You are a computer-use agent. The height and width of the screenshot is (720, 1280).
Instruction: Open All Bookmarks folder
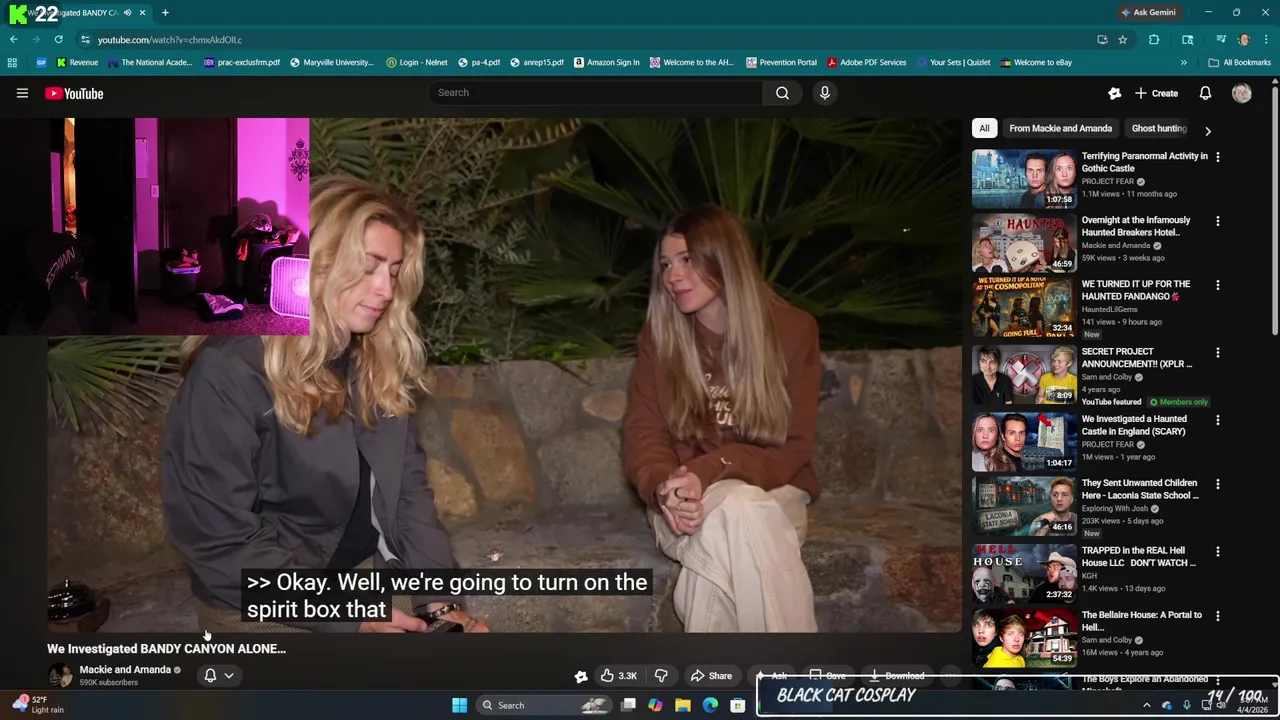coord(1240,62)
